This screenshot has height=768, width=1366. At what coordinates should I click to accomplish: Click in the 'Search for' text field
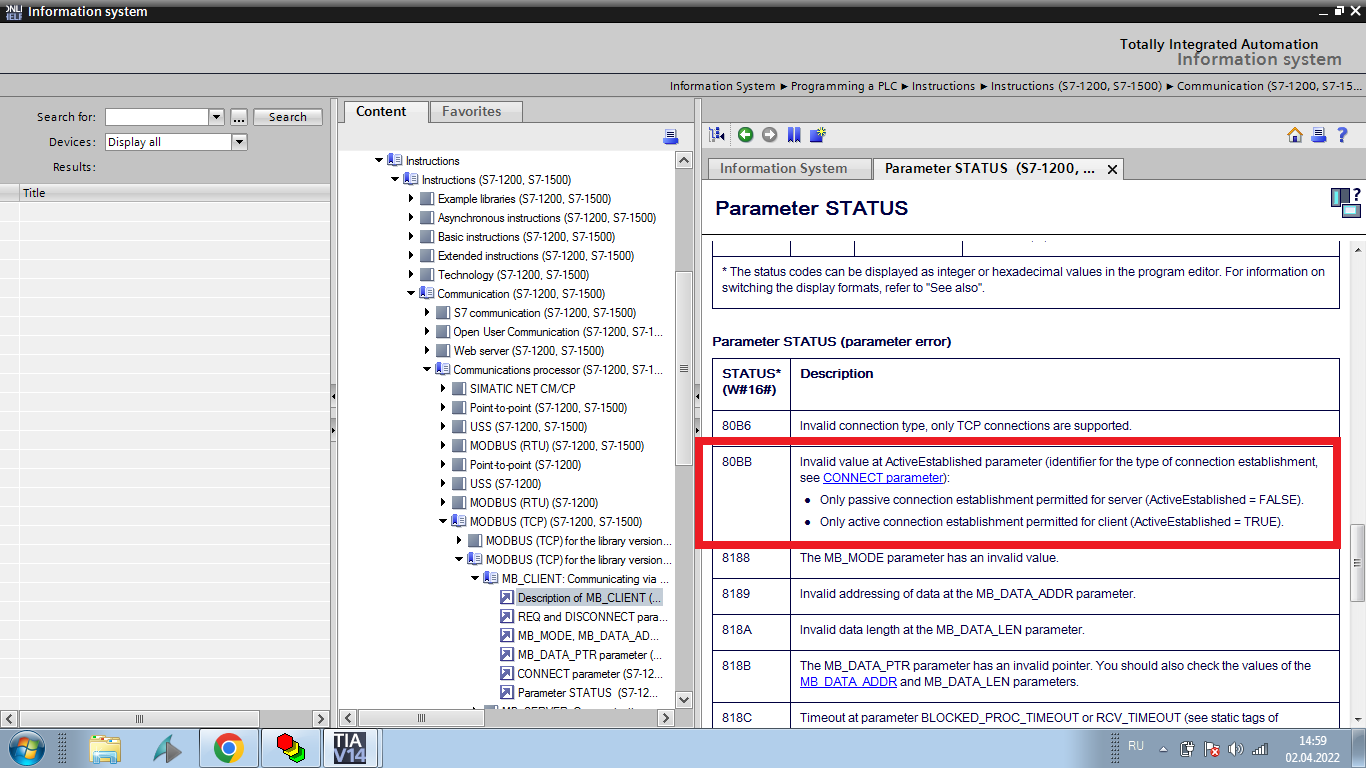[156, 117]
